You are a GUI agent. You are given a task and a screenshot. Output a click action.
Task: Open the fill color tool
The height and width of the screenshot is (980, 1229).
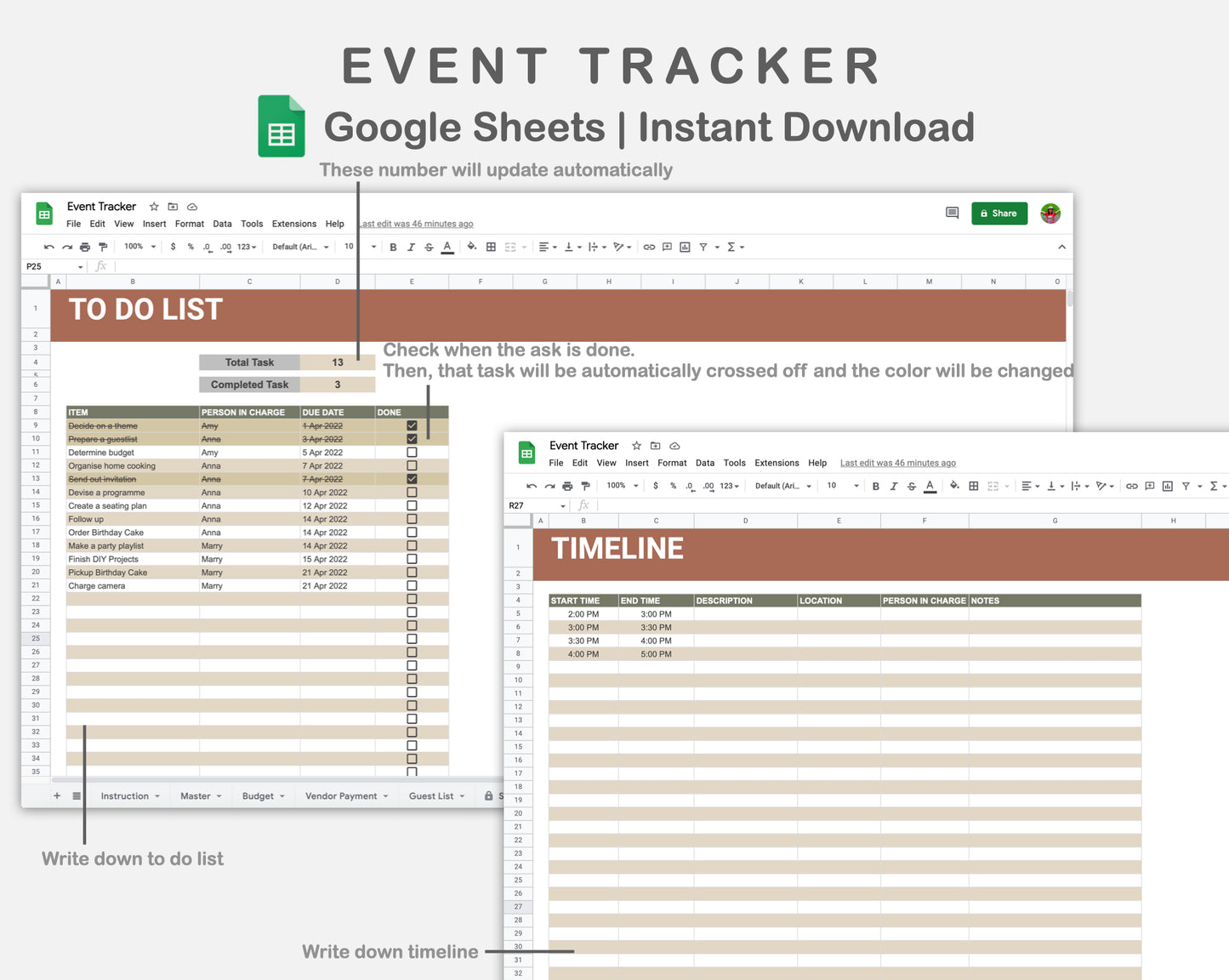tap(471, 247)
